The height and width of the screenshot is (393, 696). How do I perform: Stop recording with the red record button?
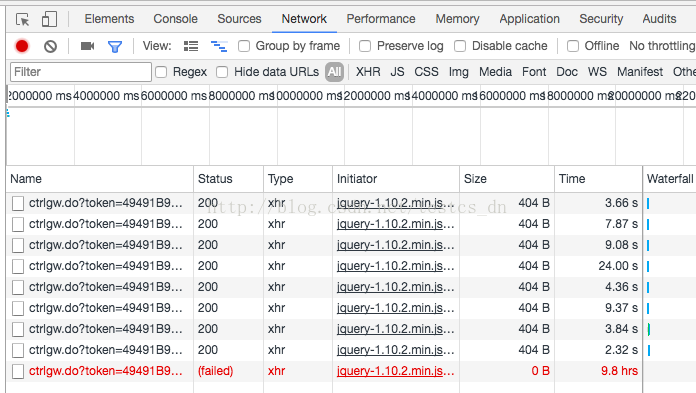[22, 46]
